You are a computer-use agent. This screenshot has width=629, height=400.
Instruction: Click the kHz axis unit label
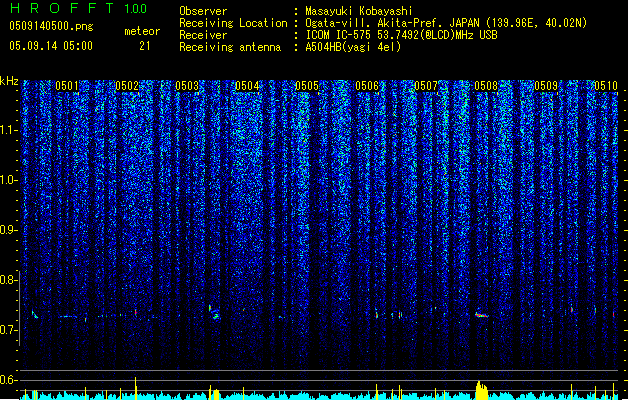point(9,81)
